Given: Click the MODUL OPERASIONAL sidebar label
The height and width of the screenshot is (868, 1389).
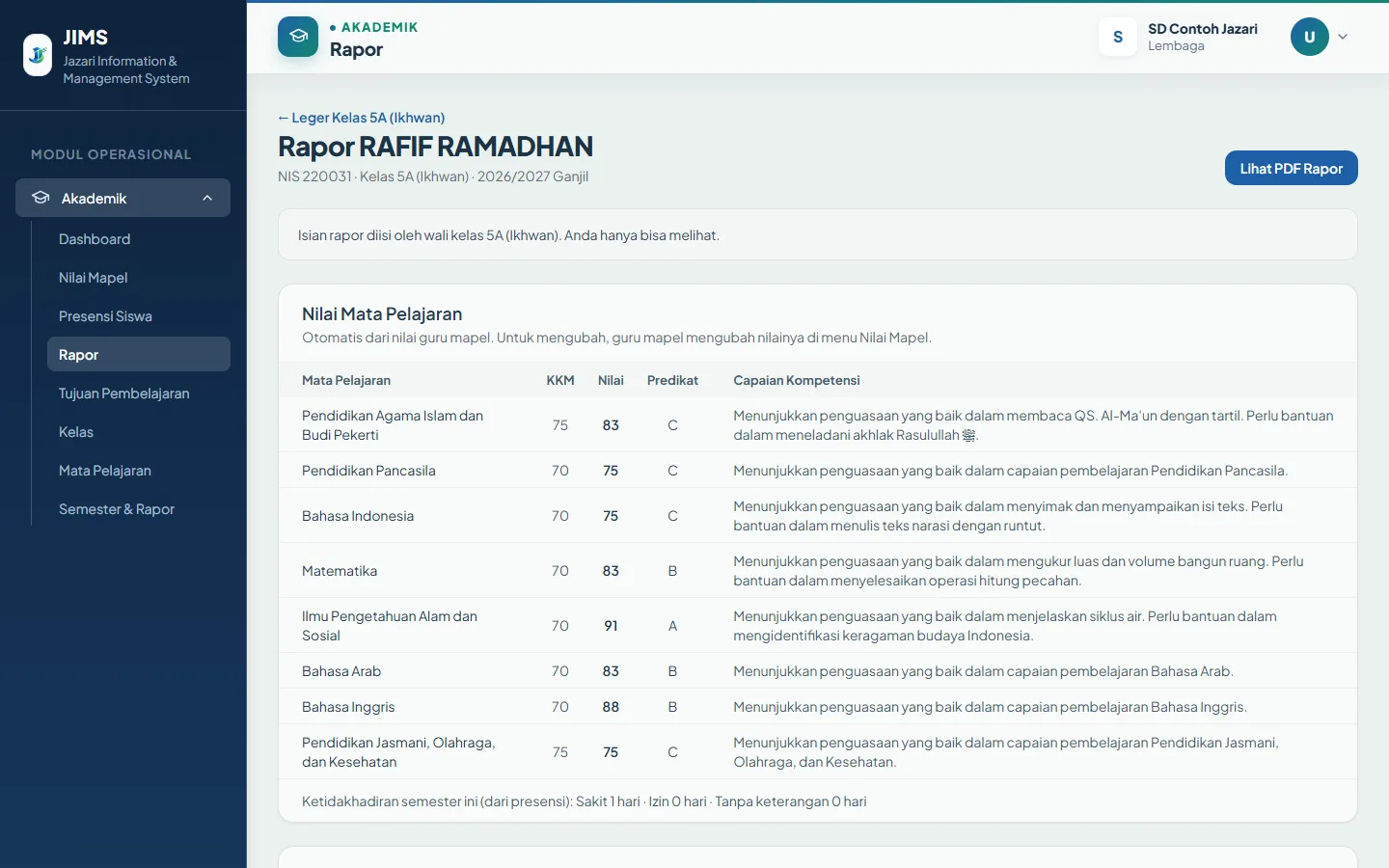Looking at the screenshot, I should pos(111,154).
